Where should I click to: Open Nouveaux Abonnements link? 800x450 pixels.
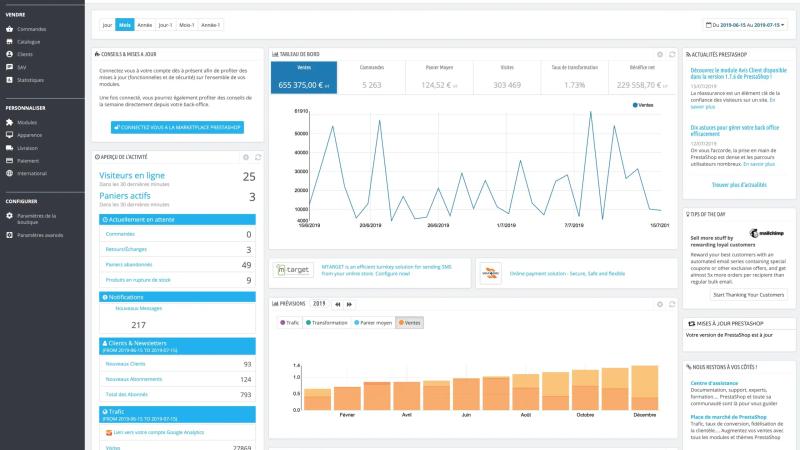[x=134, y=380]
